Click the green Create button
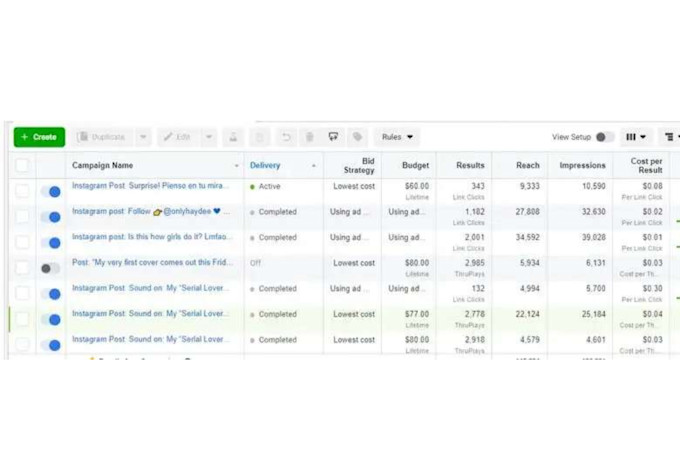 tap(39, 137)
